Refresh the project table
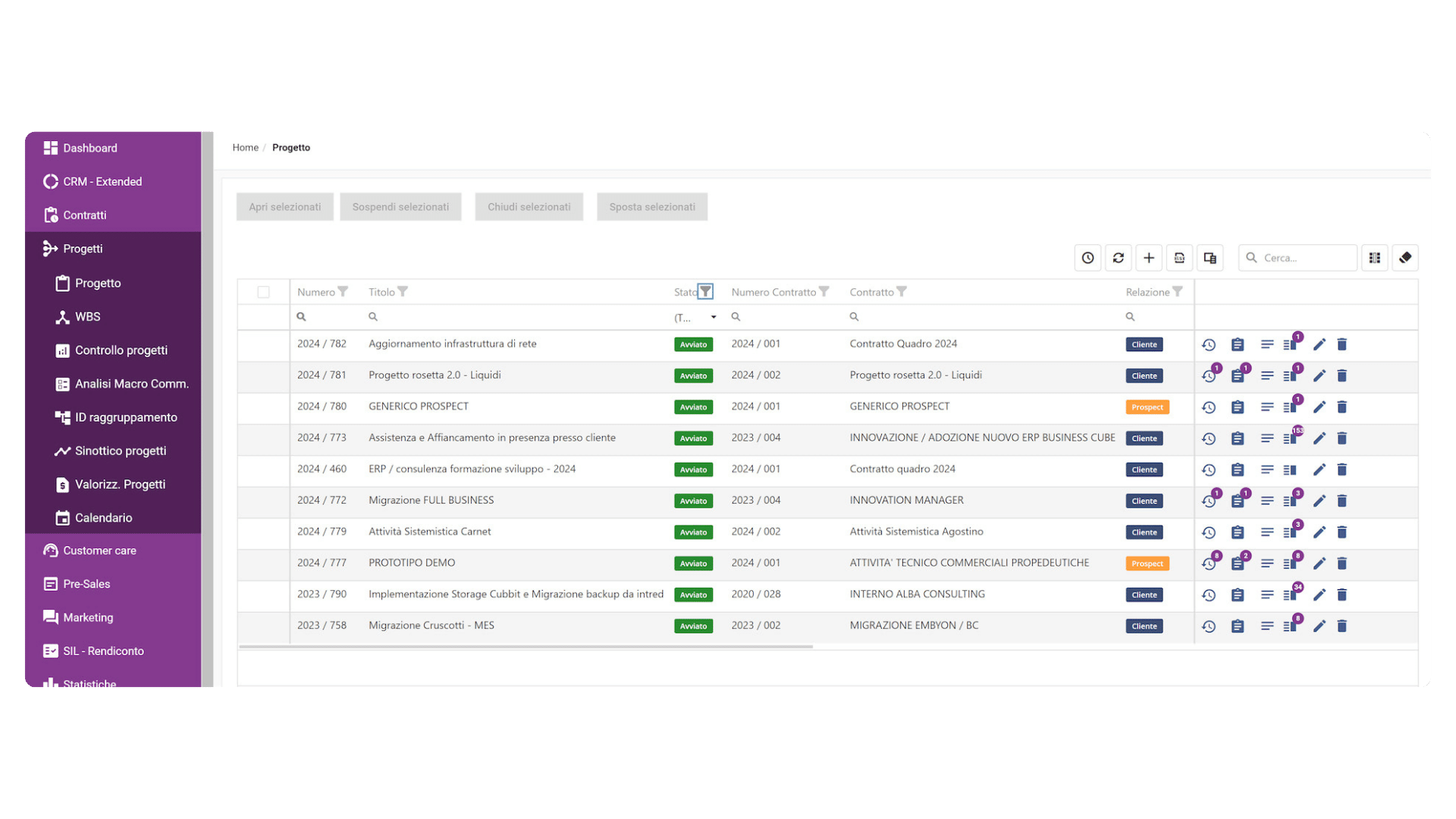The height and width of the screenshot is (819, 1456). point(1119,258)
